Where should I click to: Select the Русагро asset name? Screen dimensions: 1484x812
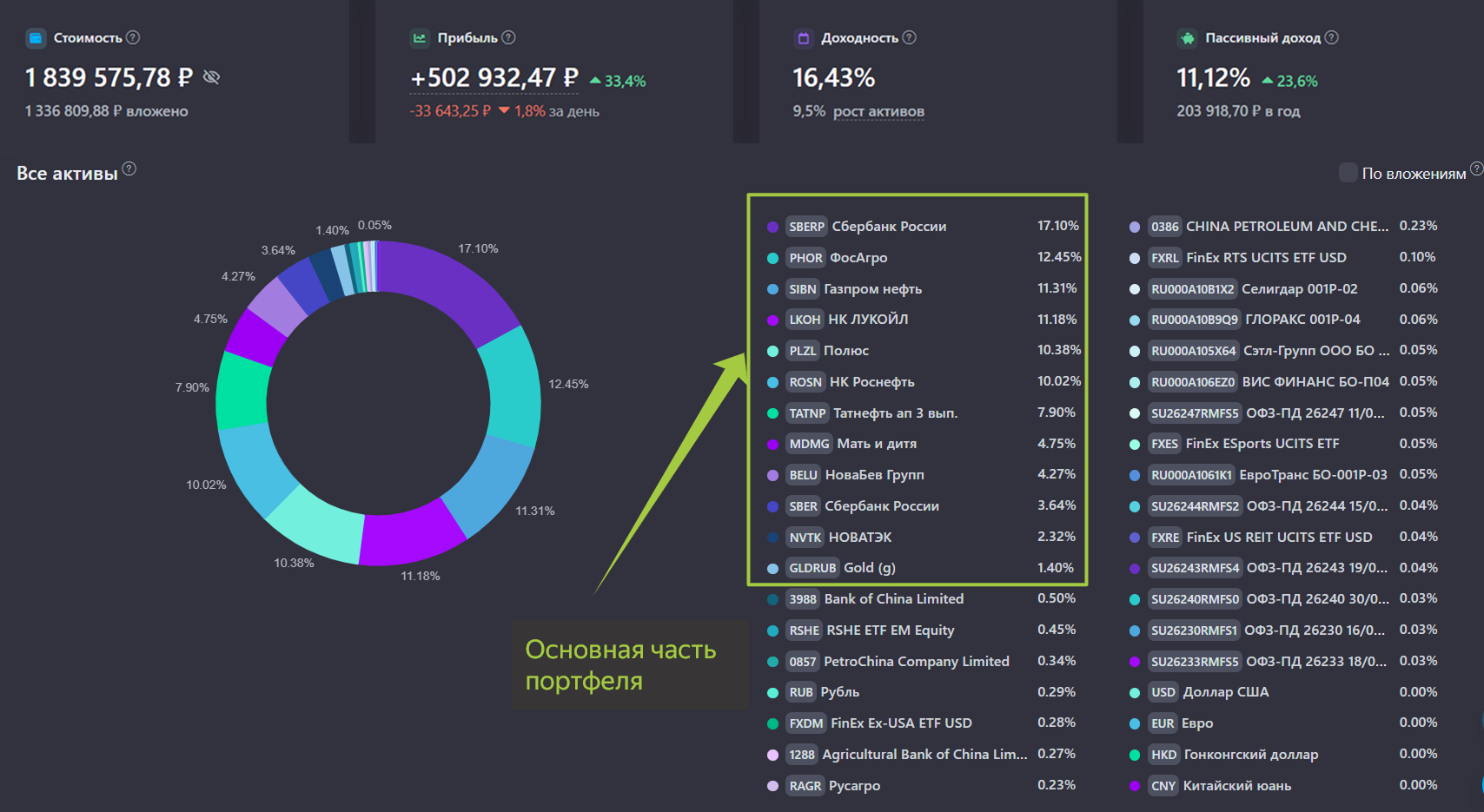[854, 786]
